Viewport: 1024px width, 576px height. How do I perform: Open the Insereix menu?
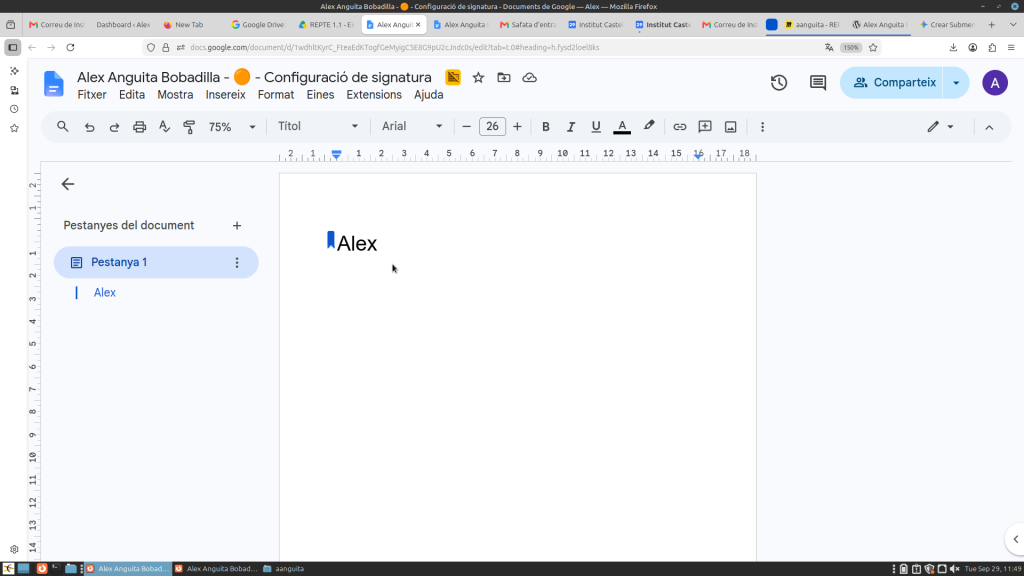pos(225,95)
